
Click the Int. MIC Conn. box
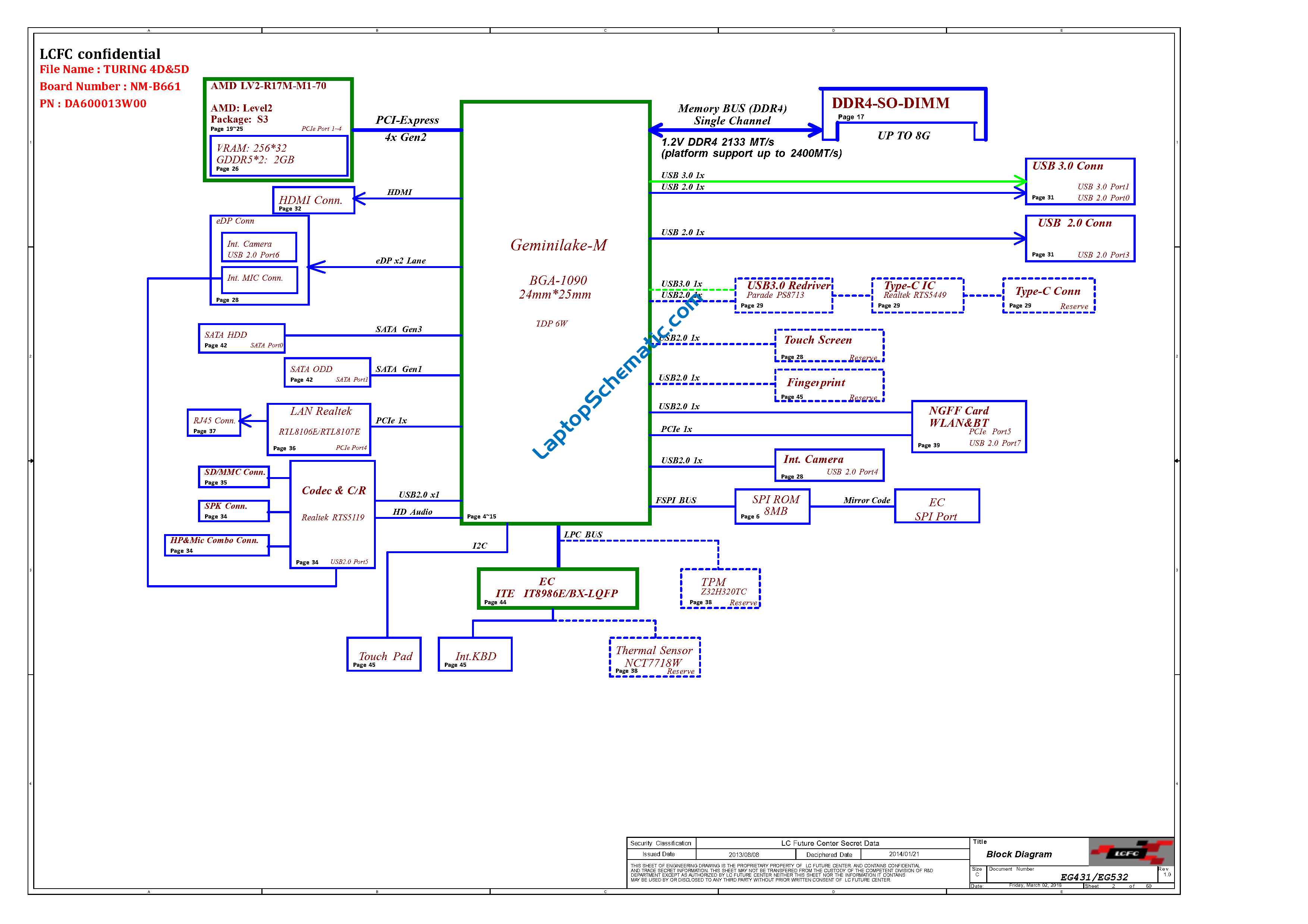pyautogui.click(x=259, y=280)
